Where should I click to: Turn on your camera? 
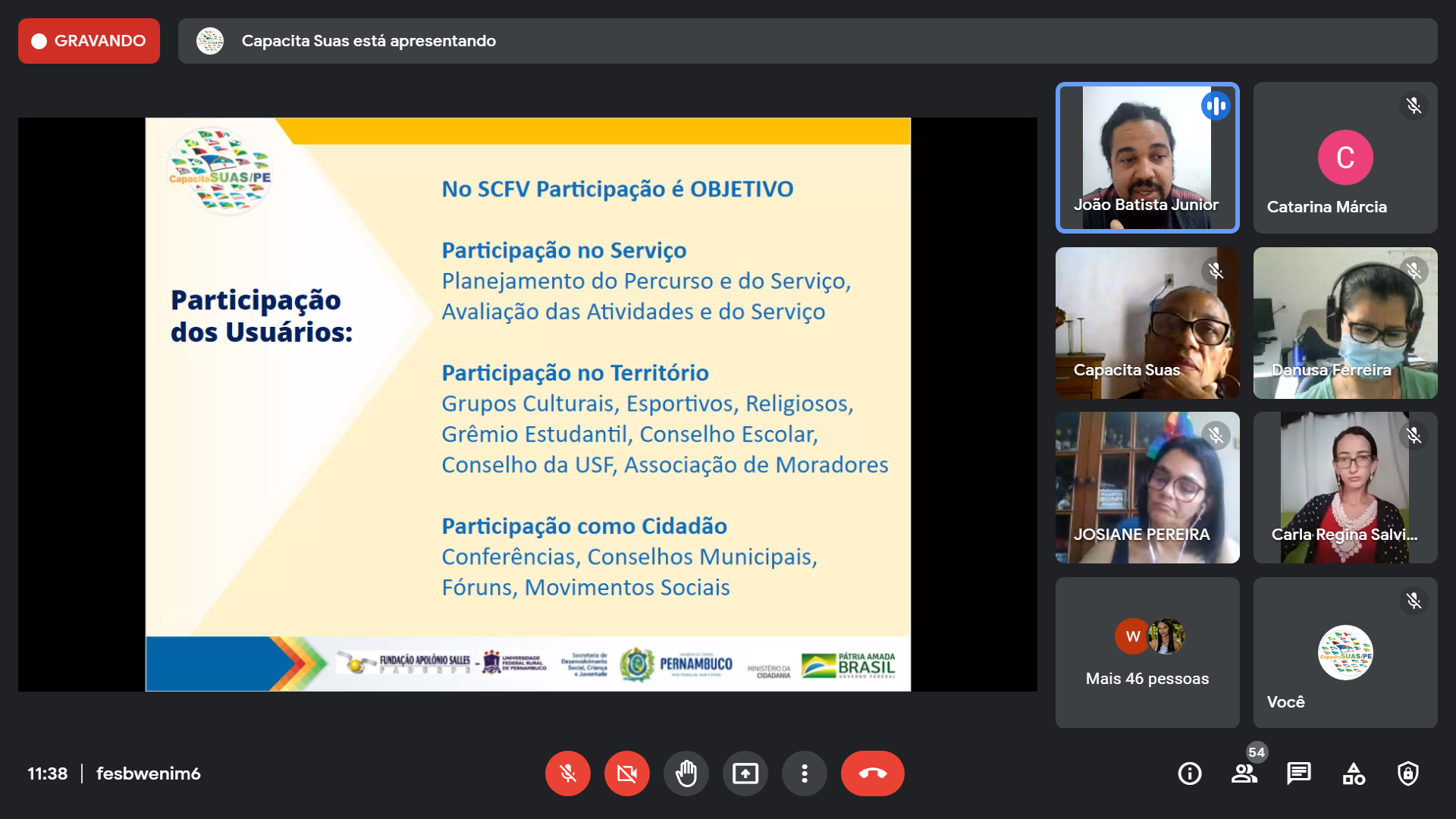(x=626, y=773)
